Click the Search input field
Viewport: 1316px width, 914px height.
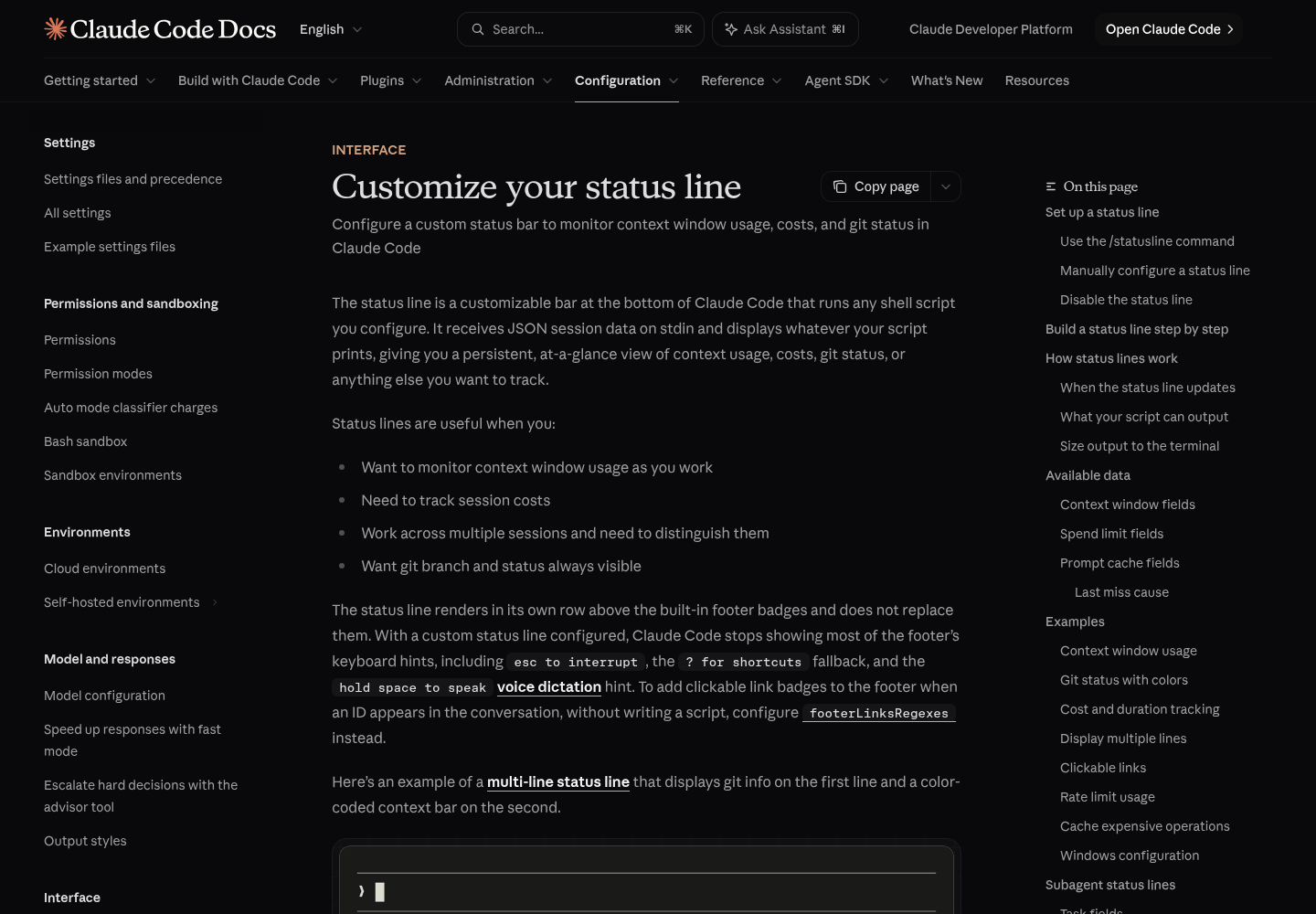click(580, 29)
